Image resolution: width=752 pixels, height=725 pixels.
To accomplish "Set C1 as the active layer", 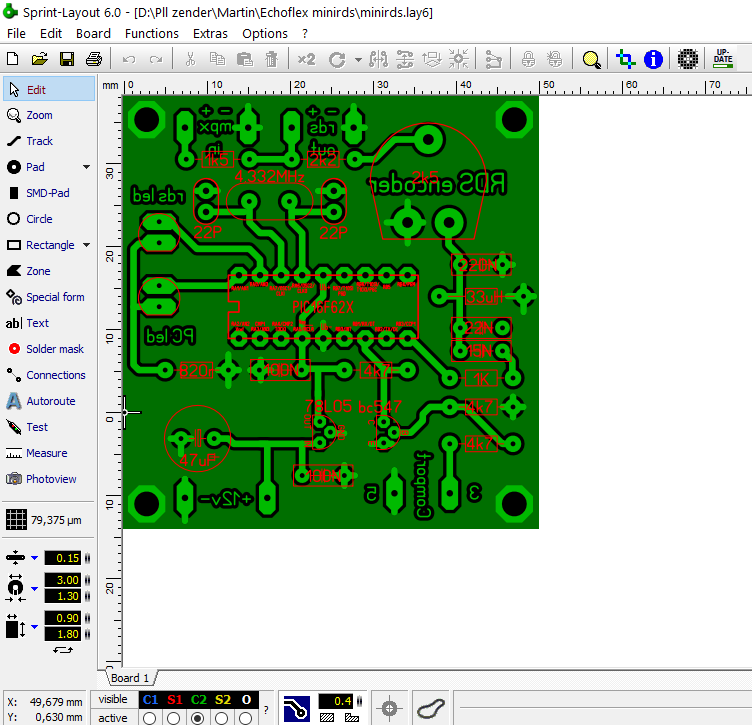I will [150, 717].
